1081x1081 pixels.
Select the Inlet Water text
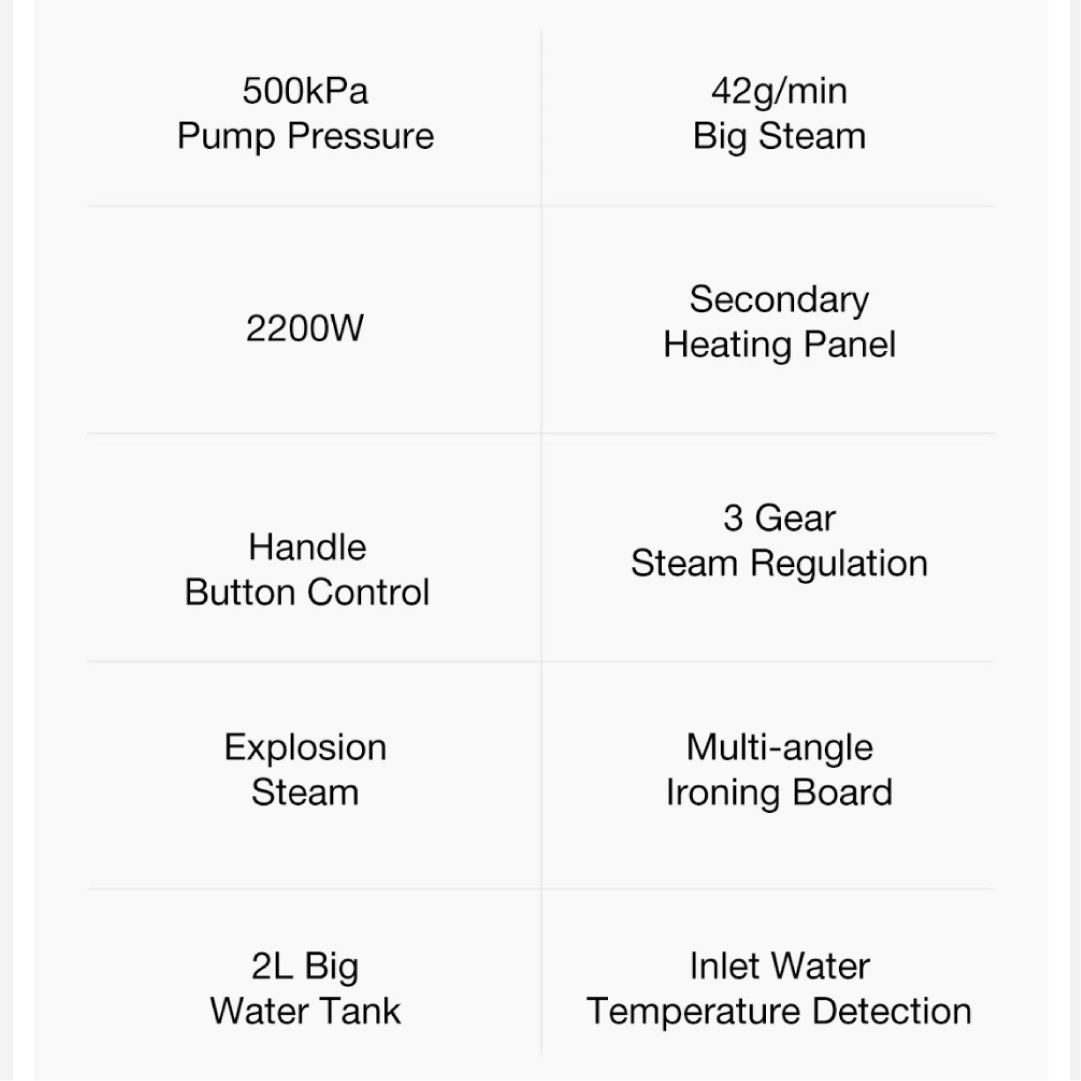tap(779, 966)
